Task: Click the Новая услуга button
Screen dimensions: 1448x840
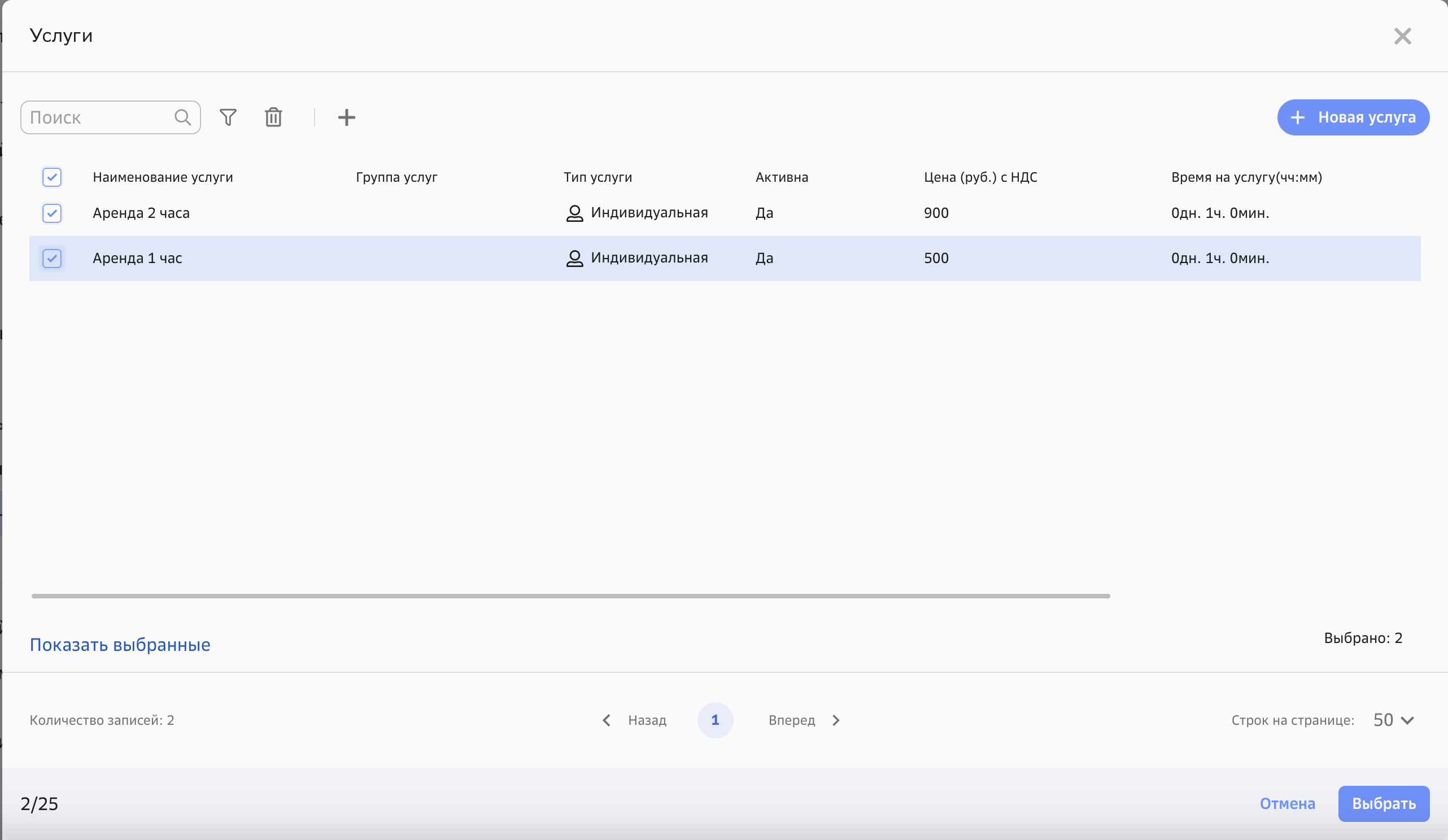Action: (x=1353, y=117)
